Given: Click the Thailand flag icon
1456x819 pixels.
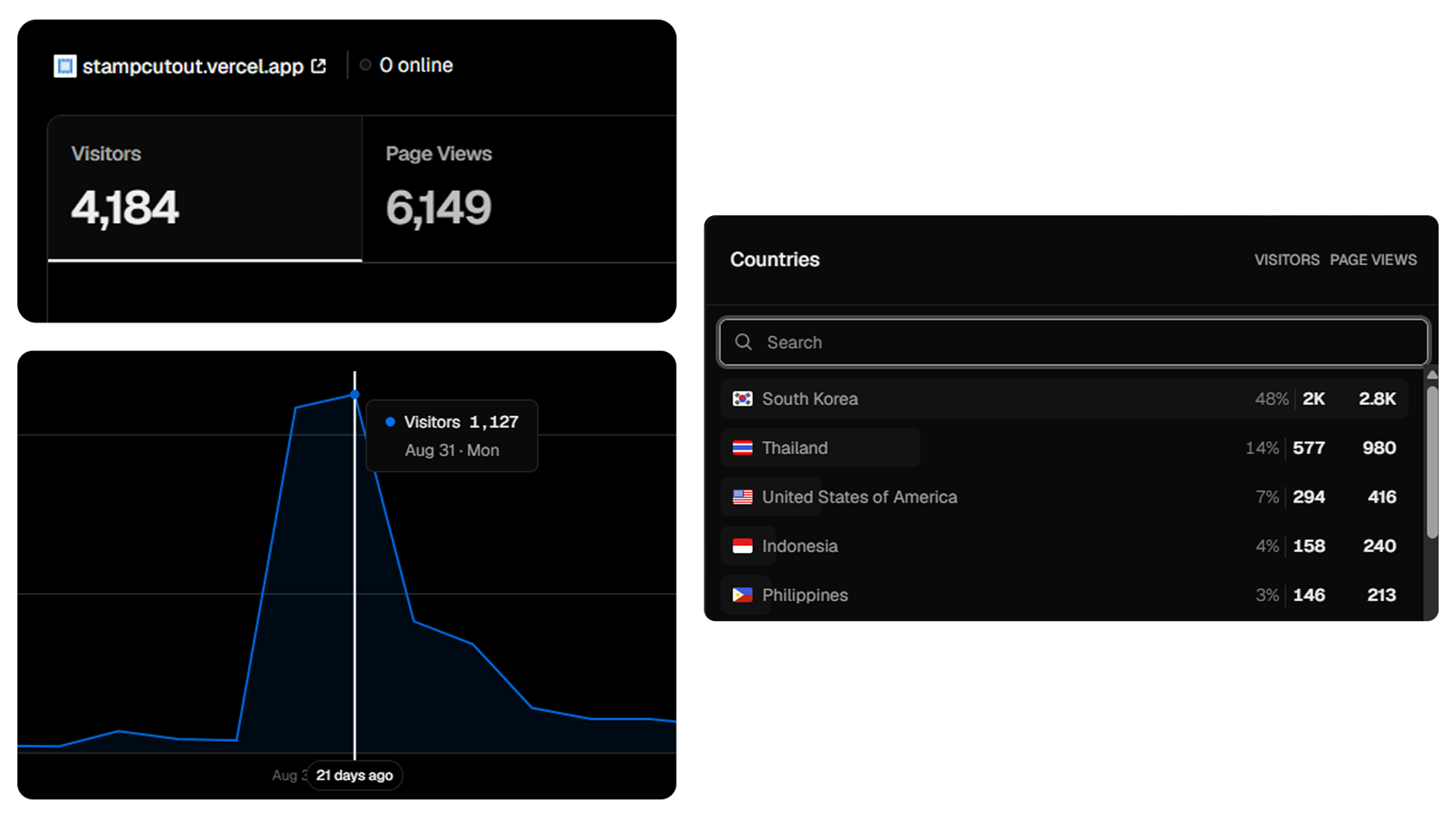Looking at the screenshot, I should point(742,448).
